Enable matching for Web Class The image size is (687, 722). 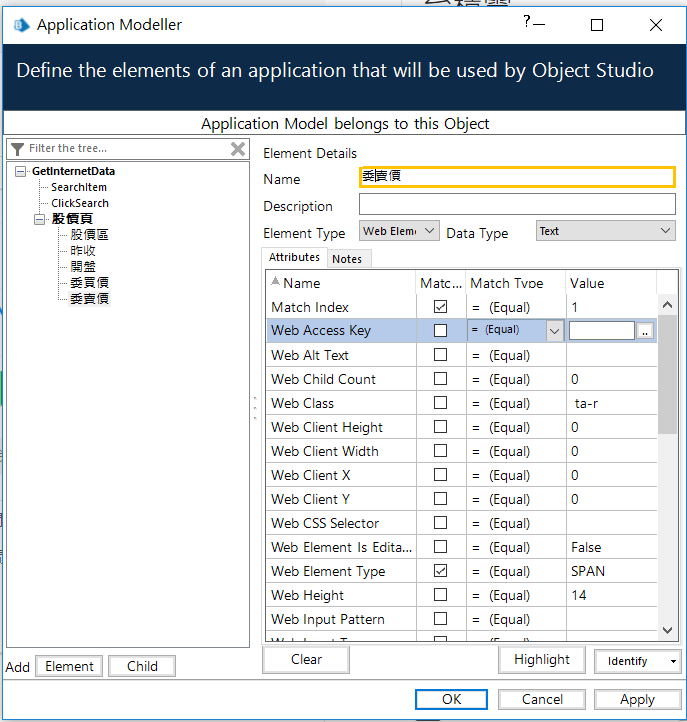click(440, 403)
